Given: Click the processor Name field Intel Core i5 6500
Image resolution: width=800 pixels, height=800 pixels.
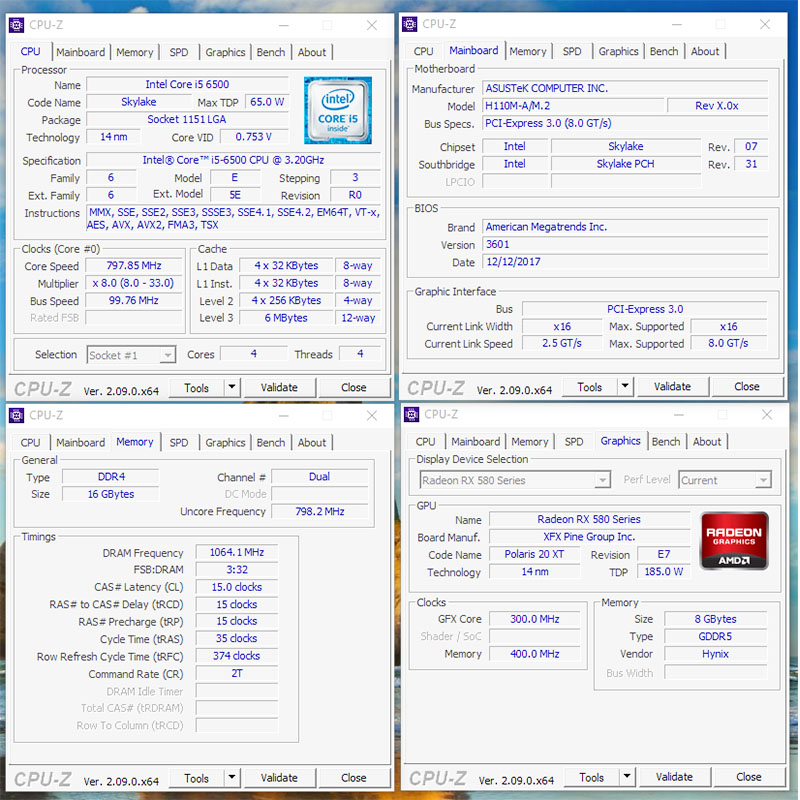Looking at the screenshot, I should 187,84.
